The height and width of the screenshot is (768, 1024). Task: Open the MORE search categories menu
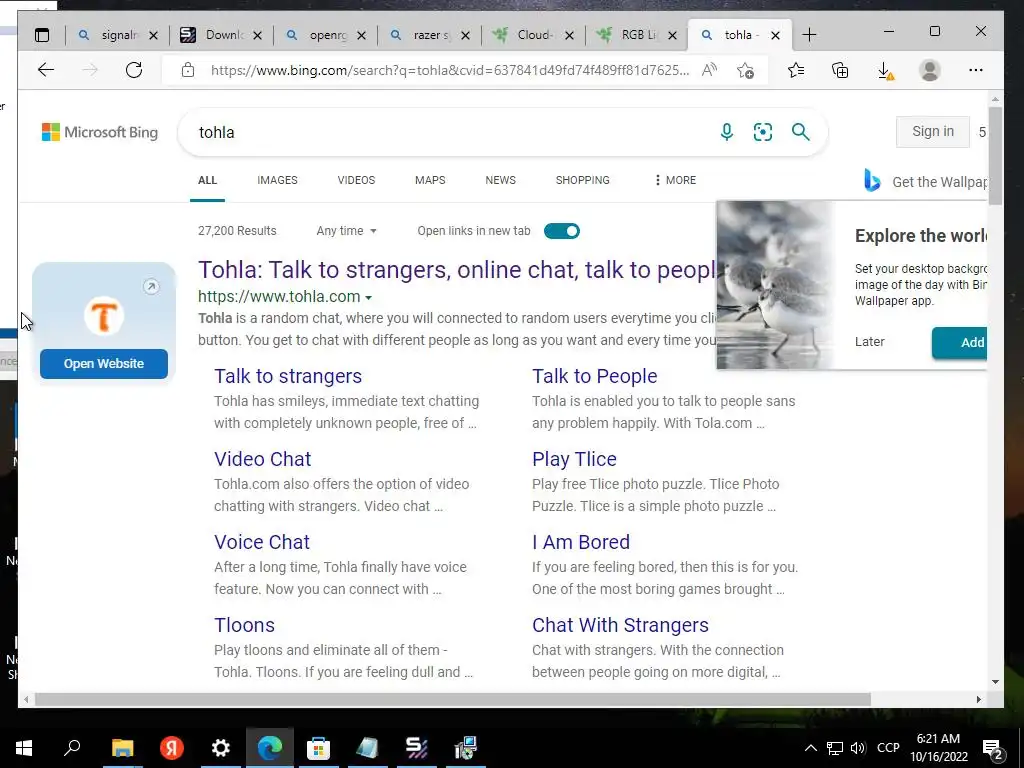[x=675, y=180]
